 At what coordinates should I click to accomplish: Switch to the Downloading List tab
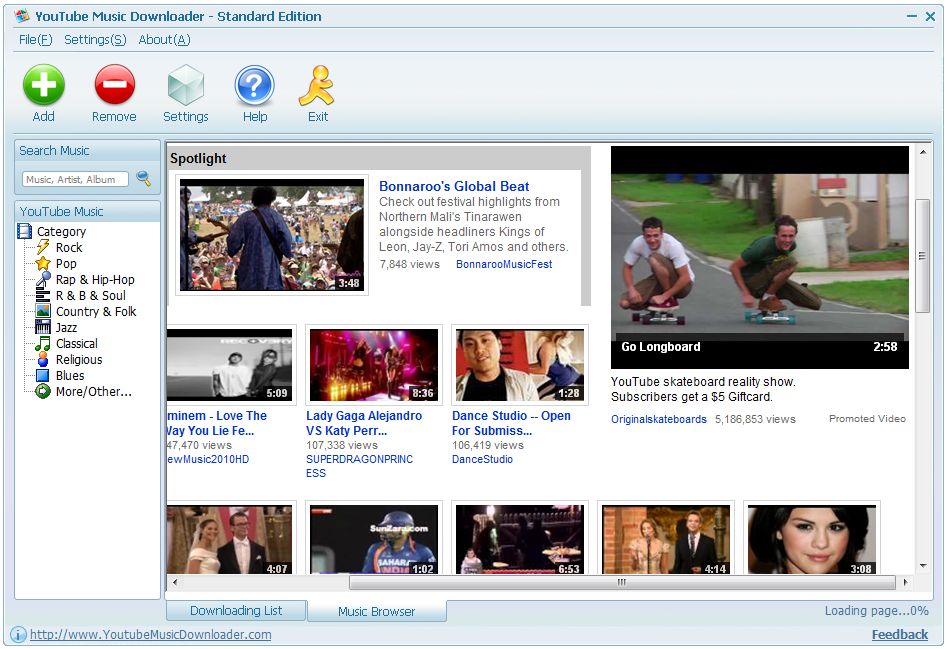coord(236,610)
